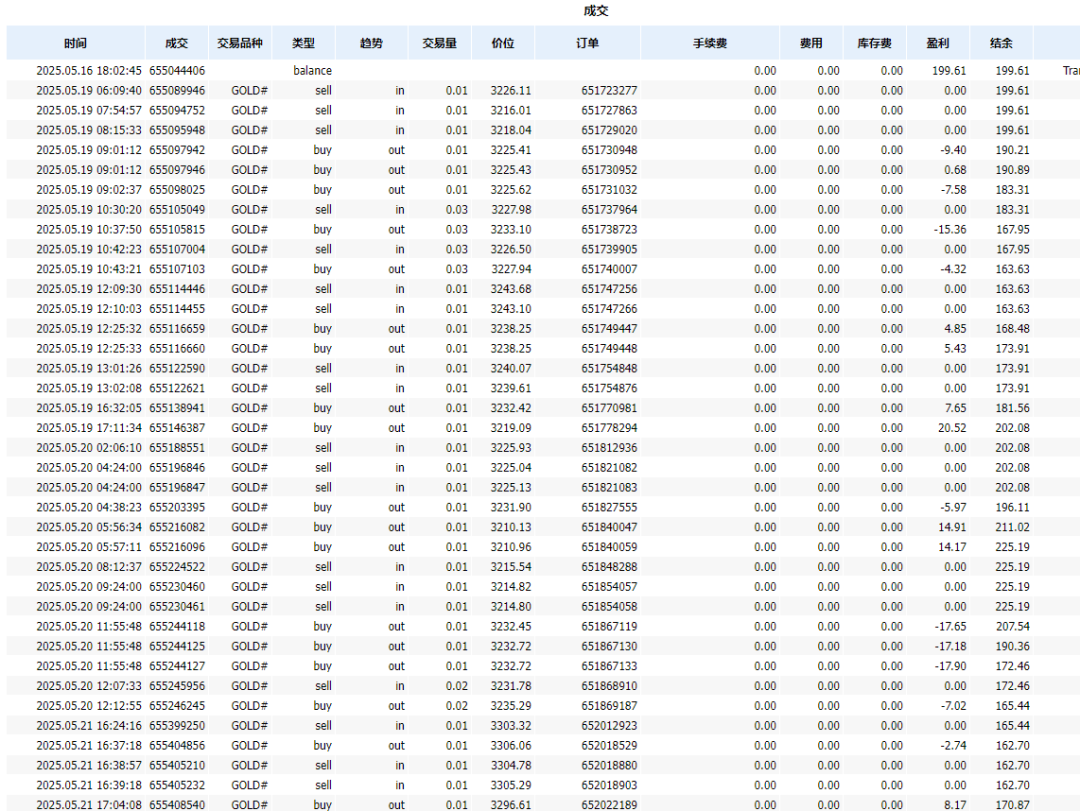This screenshot has width=1080, height=811.
Task: Select order number 651730952
Action: 609,170
